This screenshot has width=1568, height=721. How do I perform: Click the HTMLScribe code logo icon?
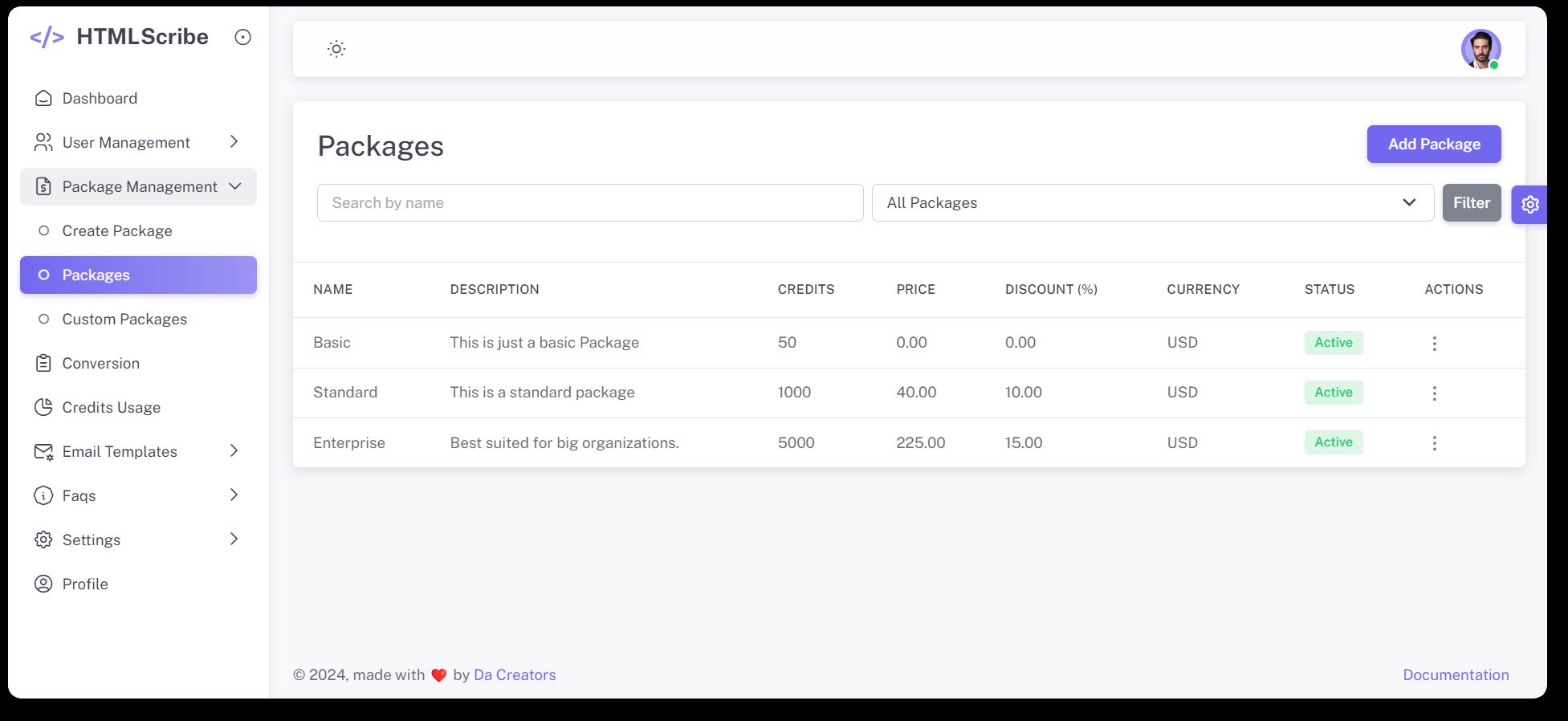tap(47, 37)
